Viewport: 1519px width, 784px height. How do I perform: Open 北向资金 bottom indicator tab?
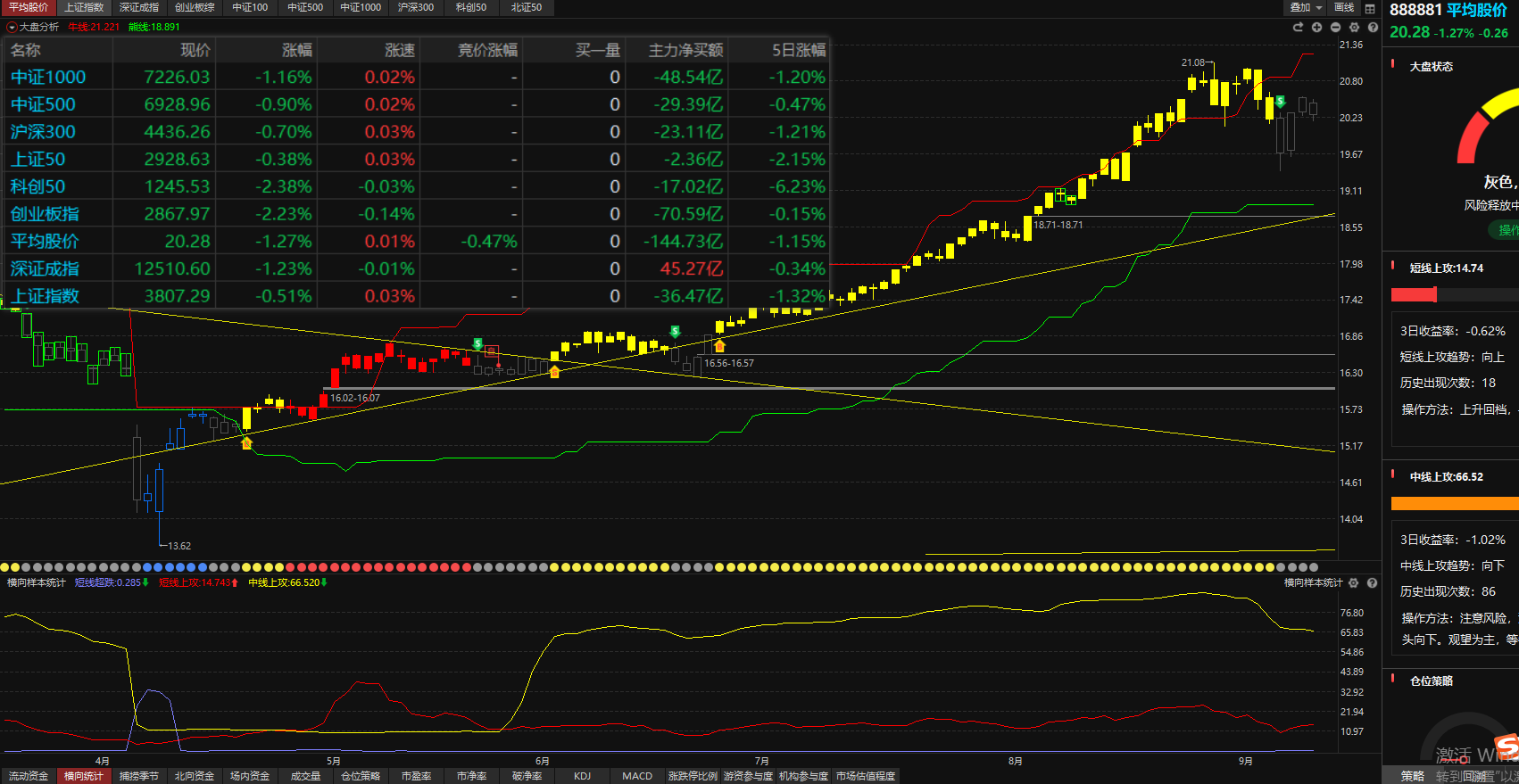(195, 776)
